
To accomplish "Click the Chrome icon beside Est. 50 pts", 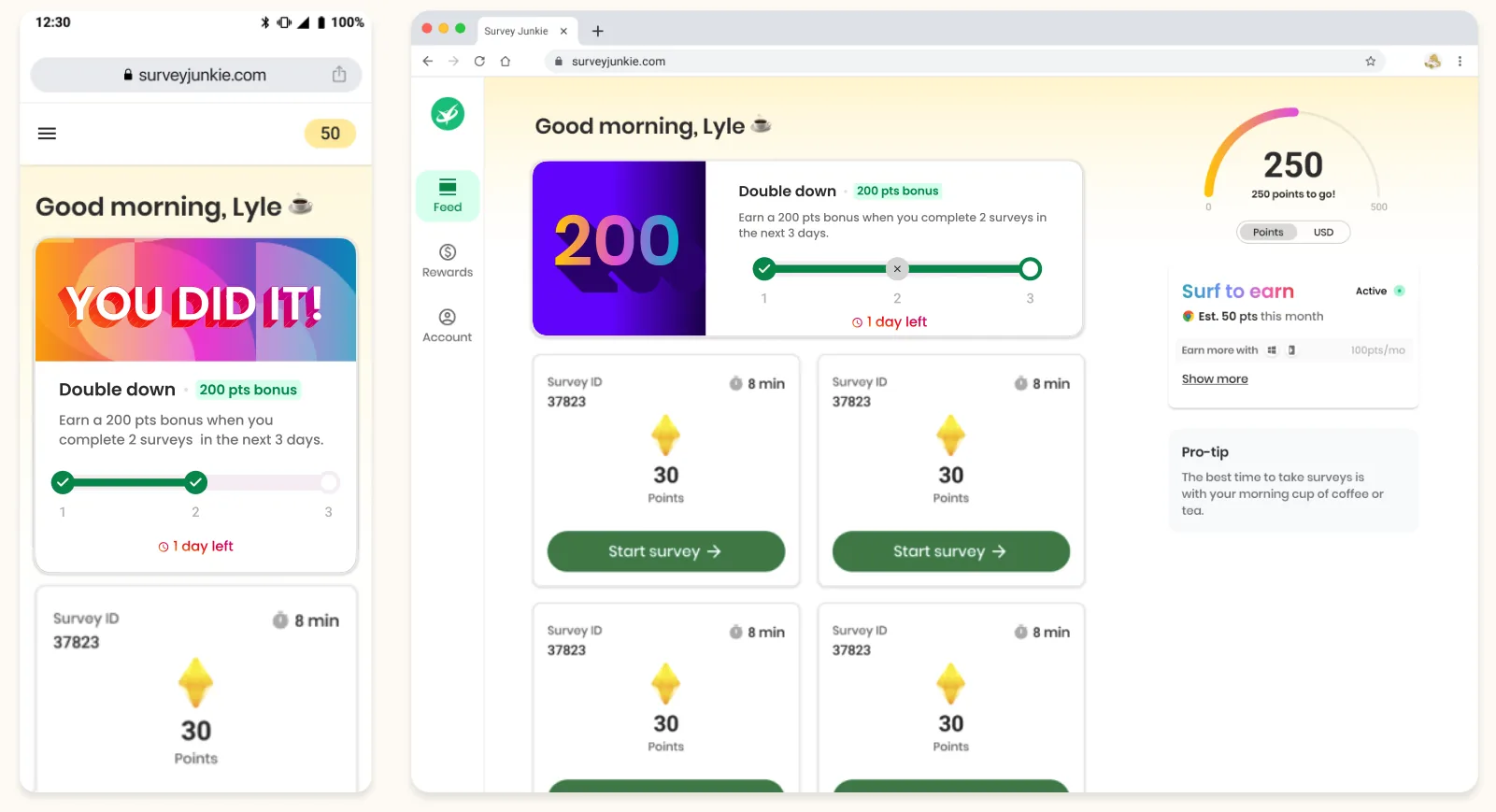I will (1188, 317).
